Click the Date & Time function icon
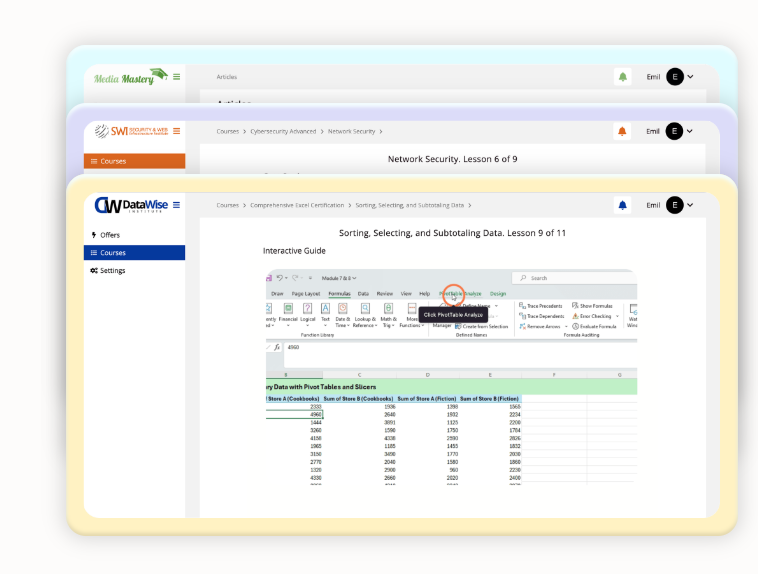Screen dimensions: 758x574 pos(343,313)
